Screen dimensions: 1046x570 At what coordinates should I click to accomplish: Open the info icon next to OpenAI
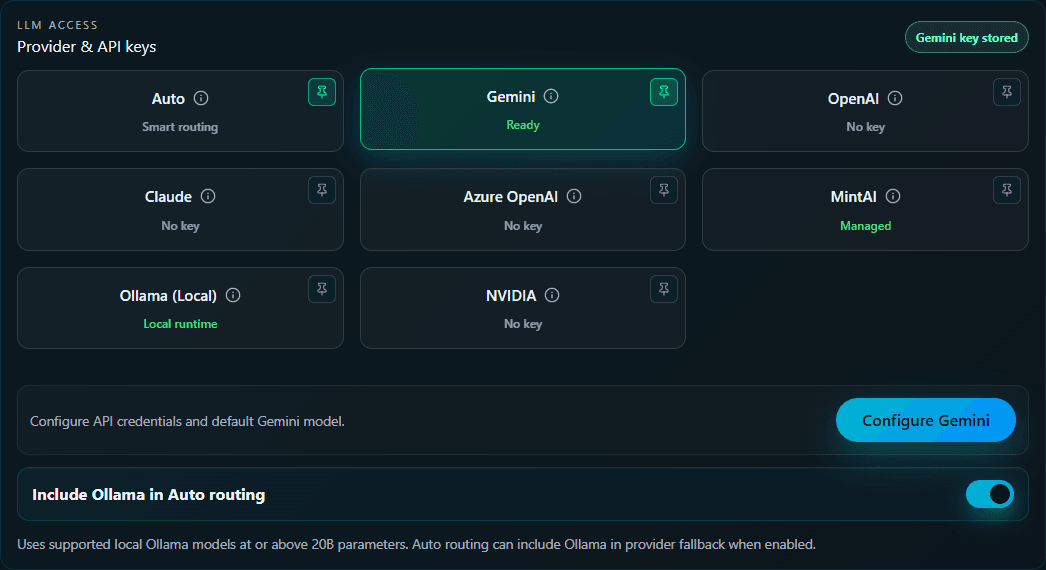tap(895, 98)
